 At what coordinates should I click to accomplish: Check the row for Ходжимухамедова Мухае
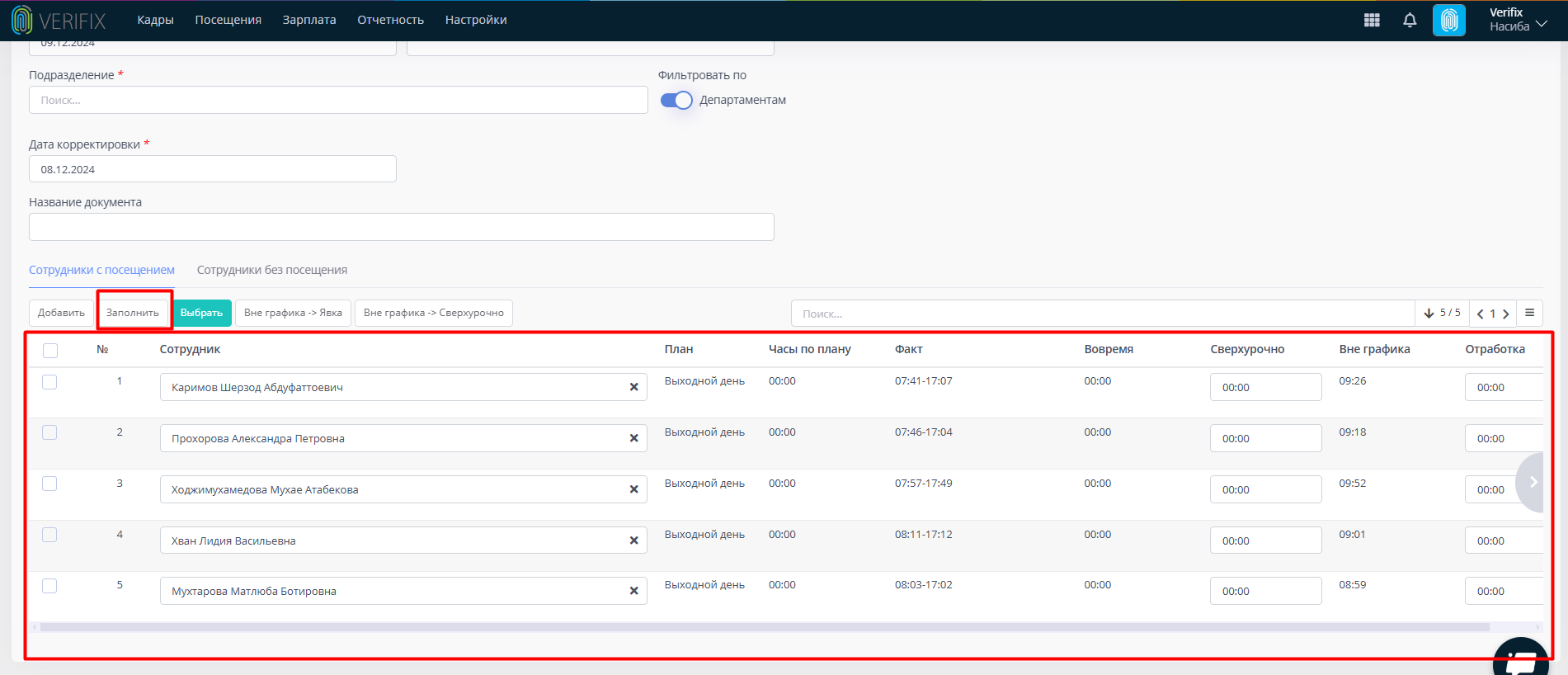pos(49,484)
